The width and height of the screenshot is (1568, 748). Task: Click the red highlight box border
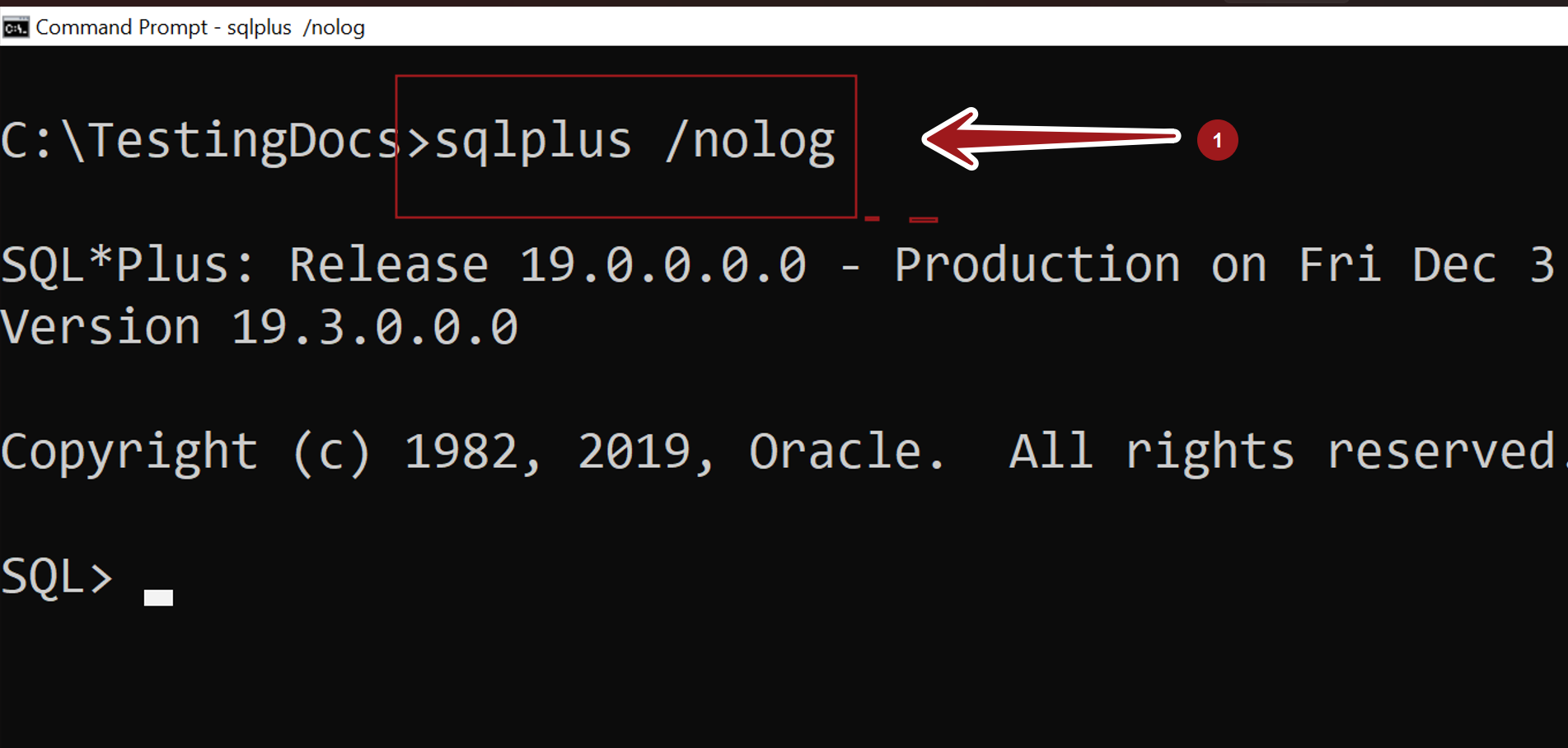tap(626, 76)
